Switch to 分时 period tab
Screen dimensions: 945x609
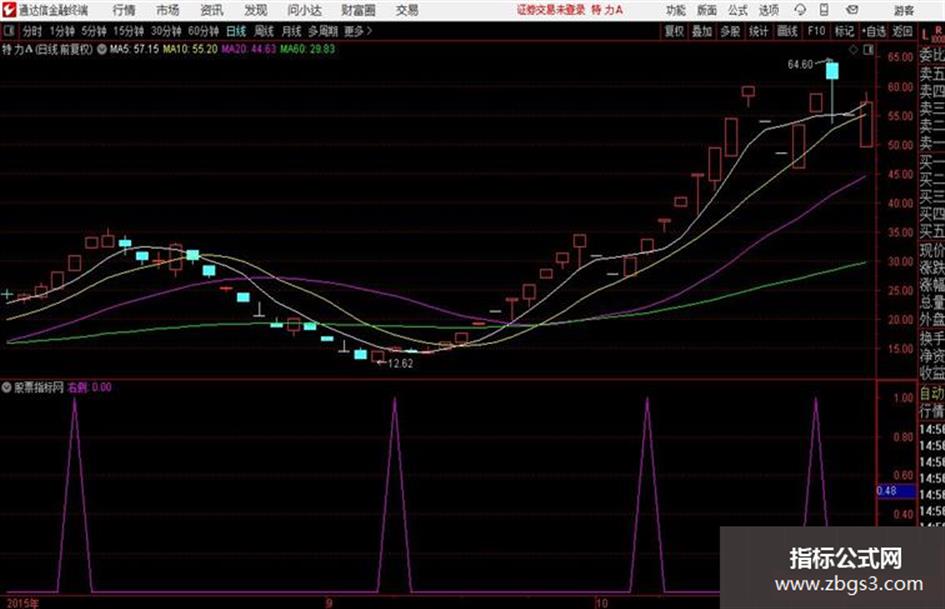pos(32,31)
